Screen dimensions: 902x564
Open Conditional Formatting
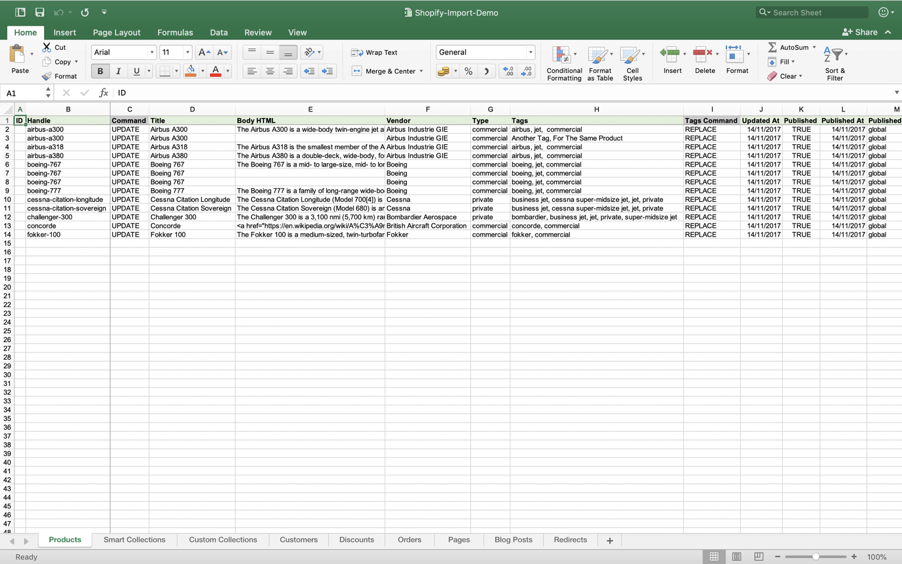coord(564,63)
